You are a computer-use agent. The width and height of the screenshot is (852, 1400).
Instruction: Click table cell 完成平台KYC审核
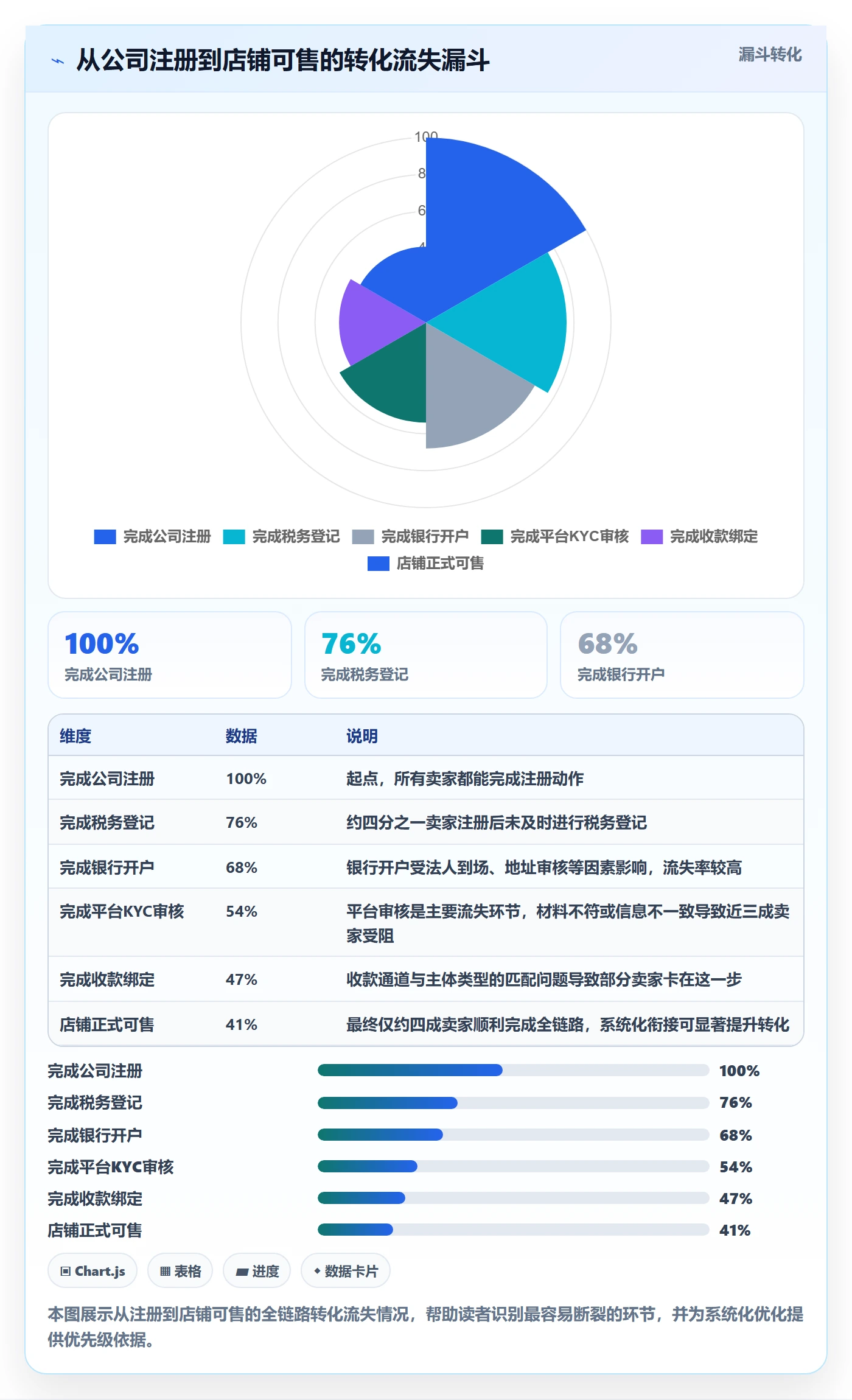click(122, 911)
